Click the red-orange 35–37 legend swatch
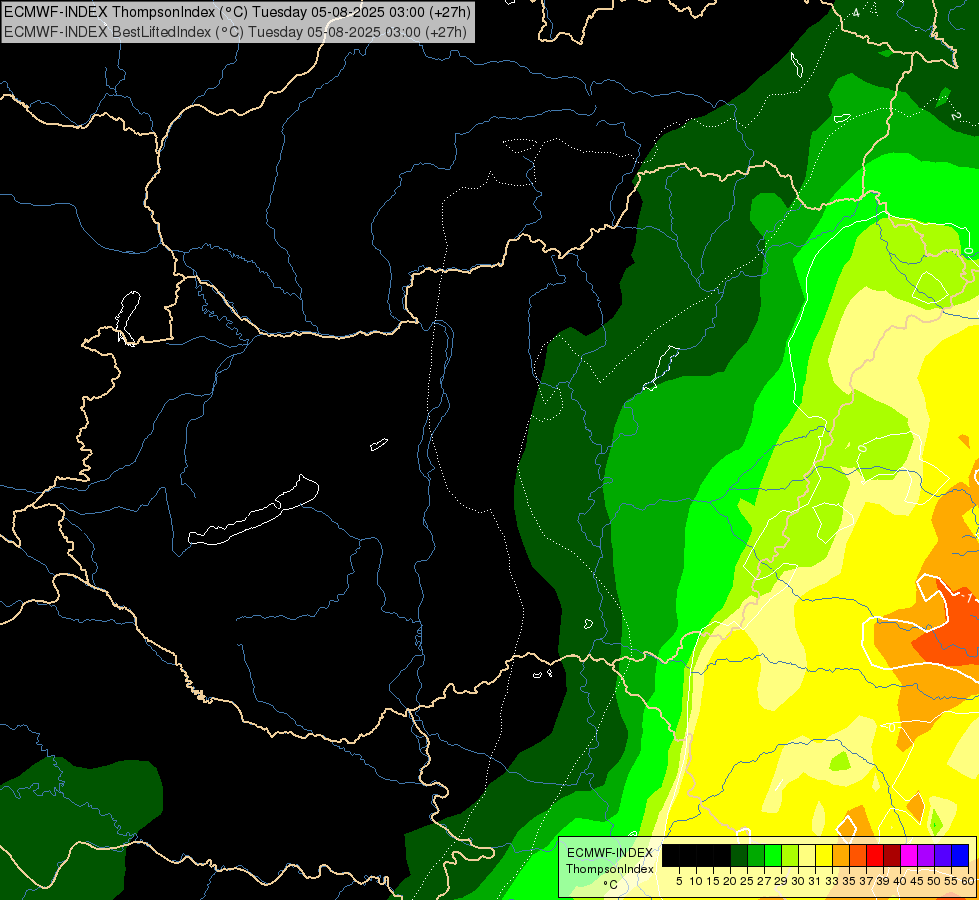979x900 pixels. (x=857, y=856)
